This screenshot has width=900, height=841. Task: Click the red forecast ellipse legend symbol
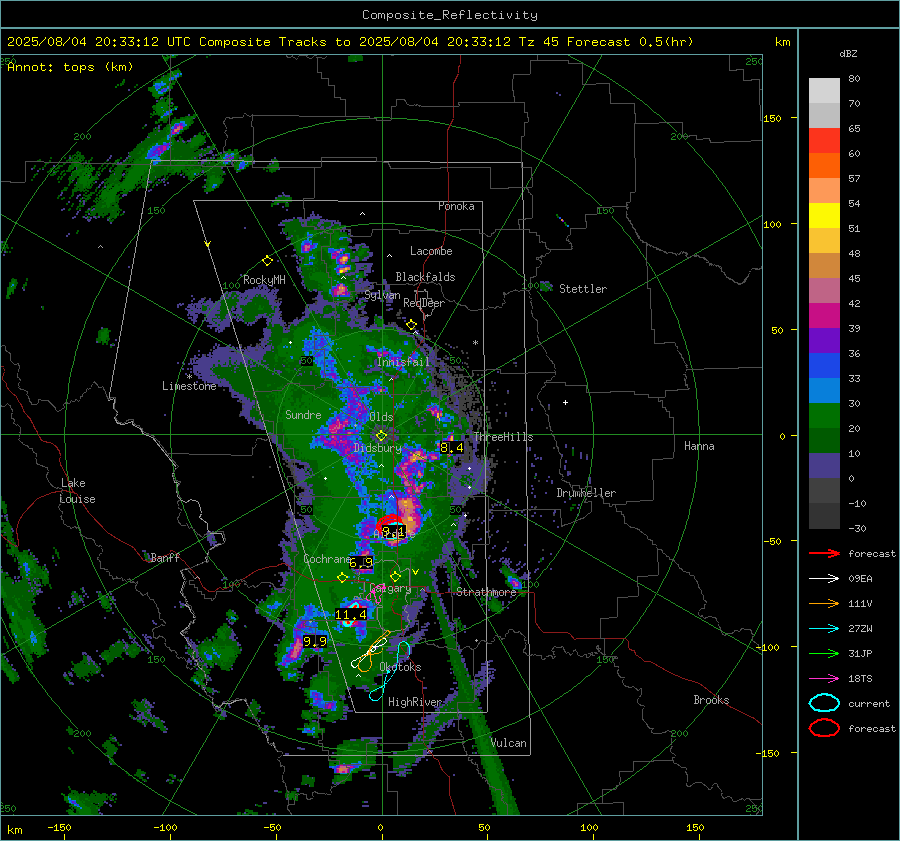pos(824,728)
